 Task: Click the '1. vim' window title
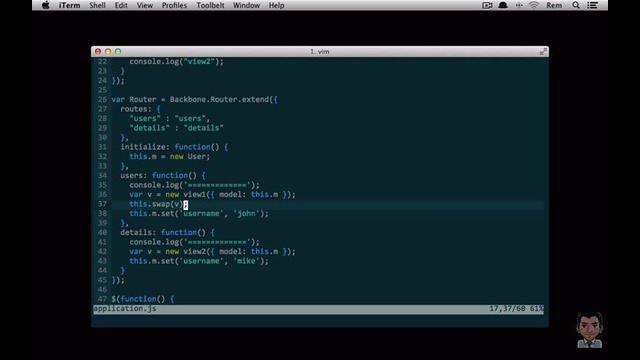pos(320,51)
